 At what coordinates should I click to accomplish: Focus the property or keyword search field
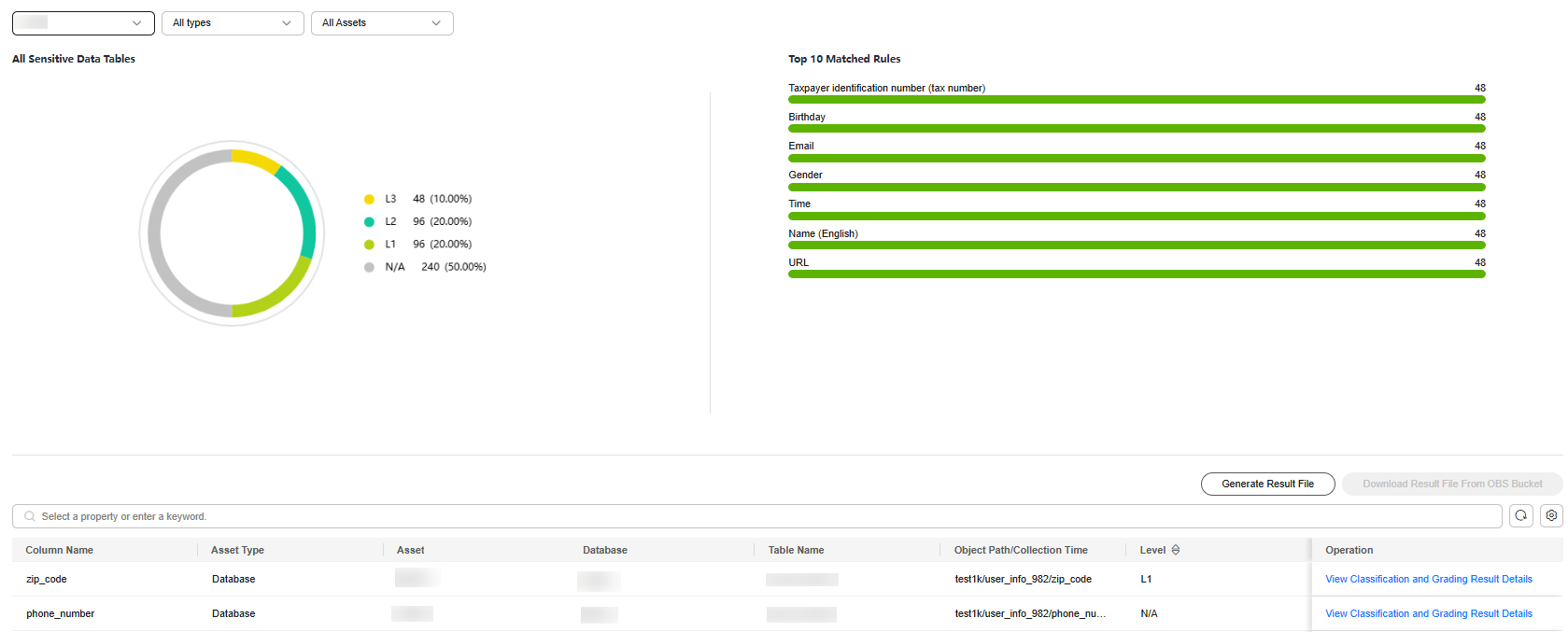click(x=757, y=516)
